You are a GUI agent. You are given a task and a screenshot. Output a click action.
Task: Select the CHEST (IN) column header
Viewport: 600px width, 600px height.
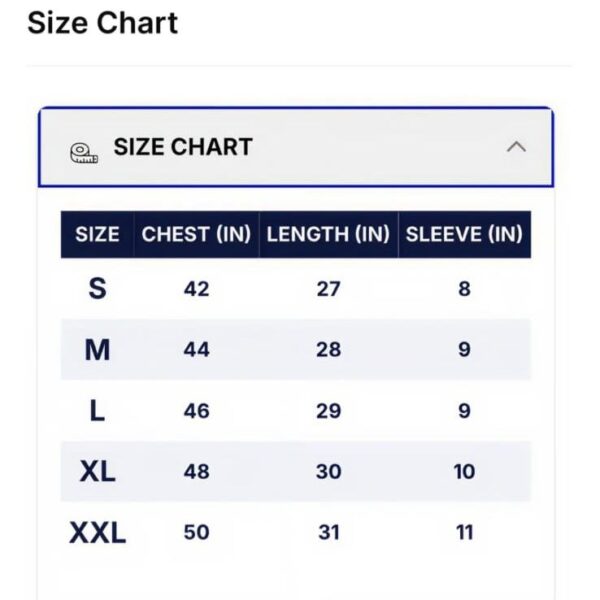coord(196,234)
